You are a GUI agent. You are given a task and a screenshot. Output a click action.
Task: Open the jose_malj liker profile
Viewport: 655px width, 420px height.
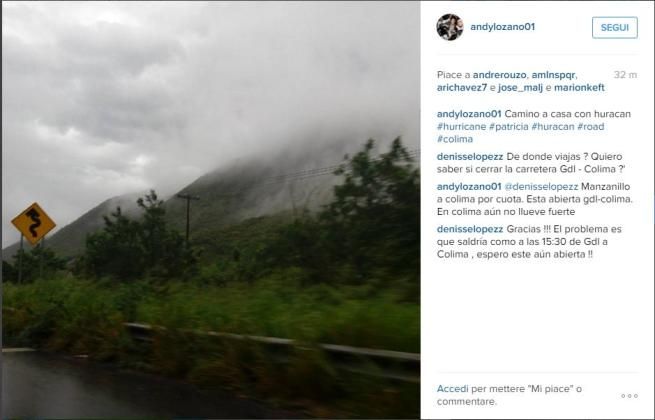520,88
